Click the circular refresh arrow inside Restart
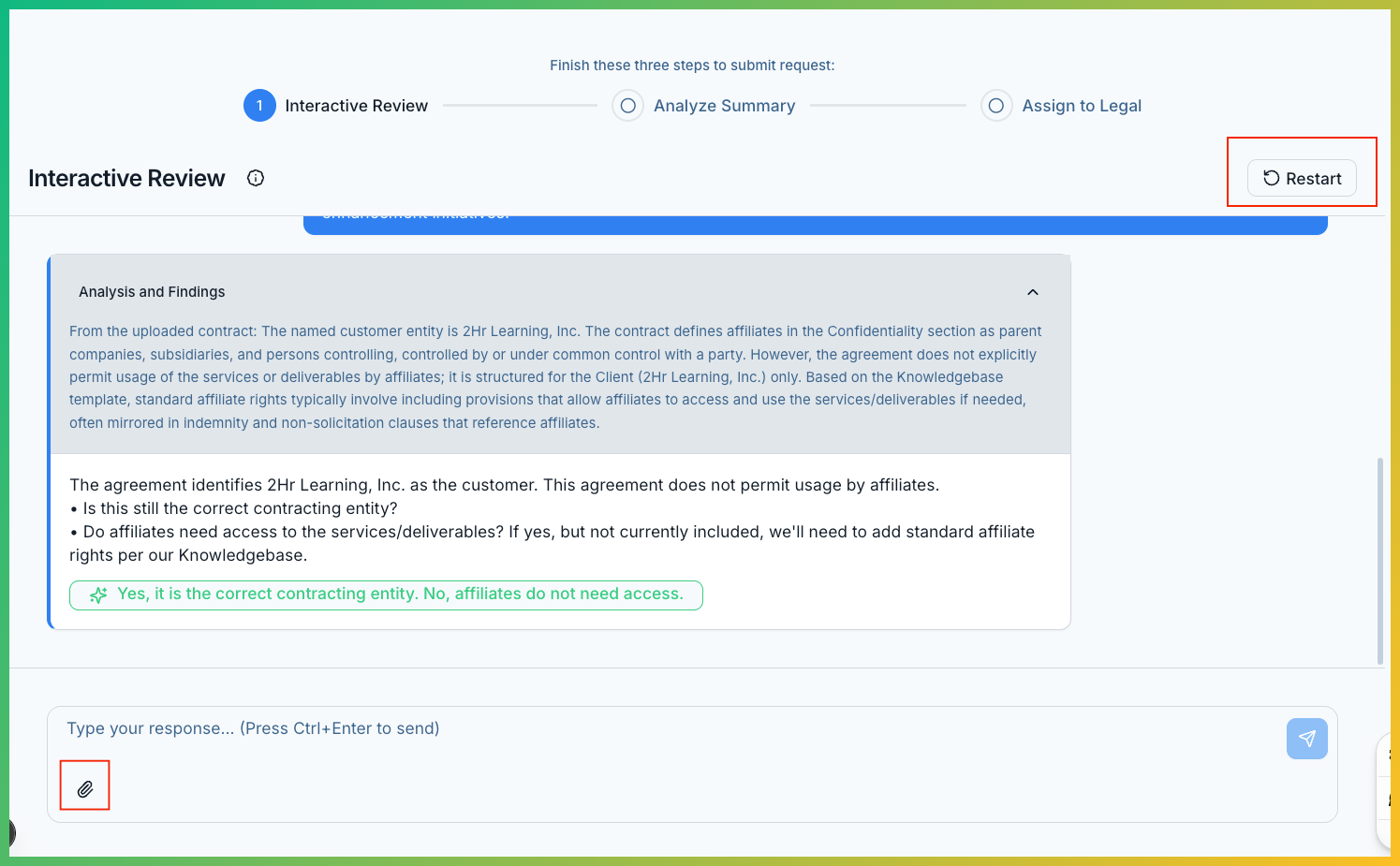Image resolution: width=1400 pixels, height=866 pixels. 1271,178
